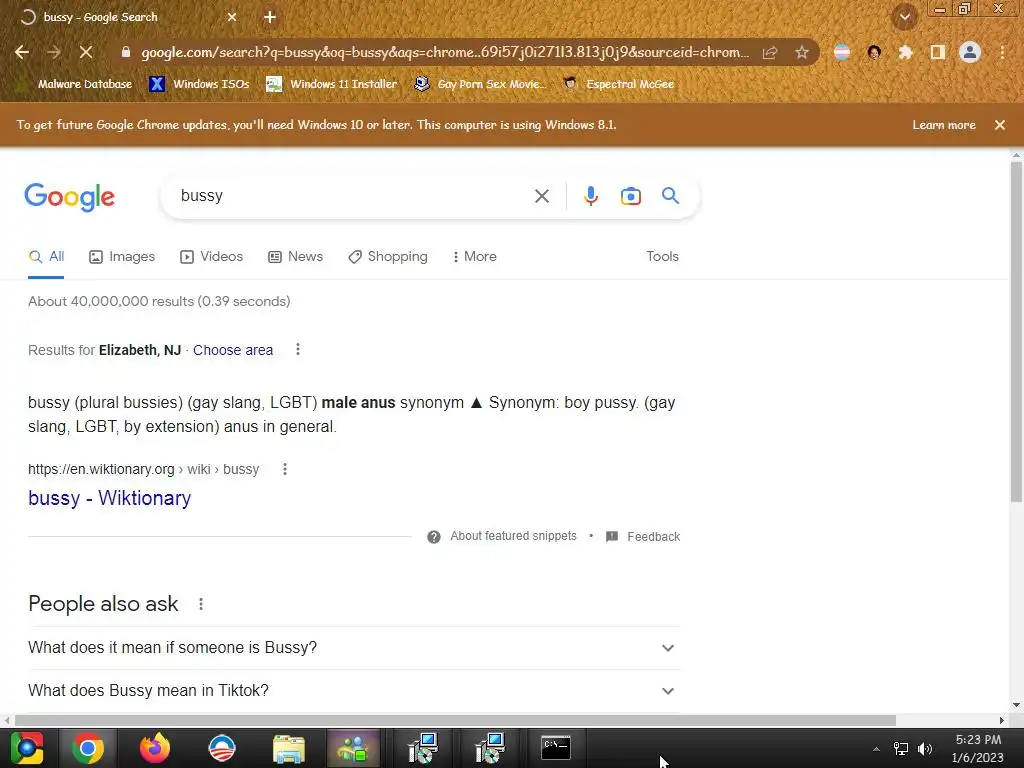
Task: Share this page via address bar icon
Action: coord(770,52)
